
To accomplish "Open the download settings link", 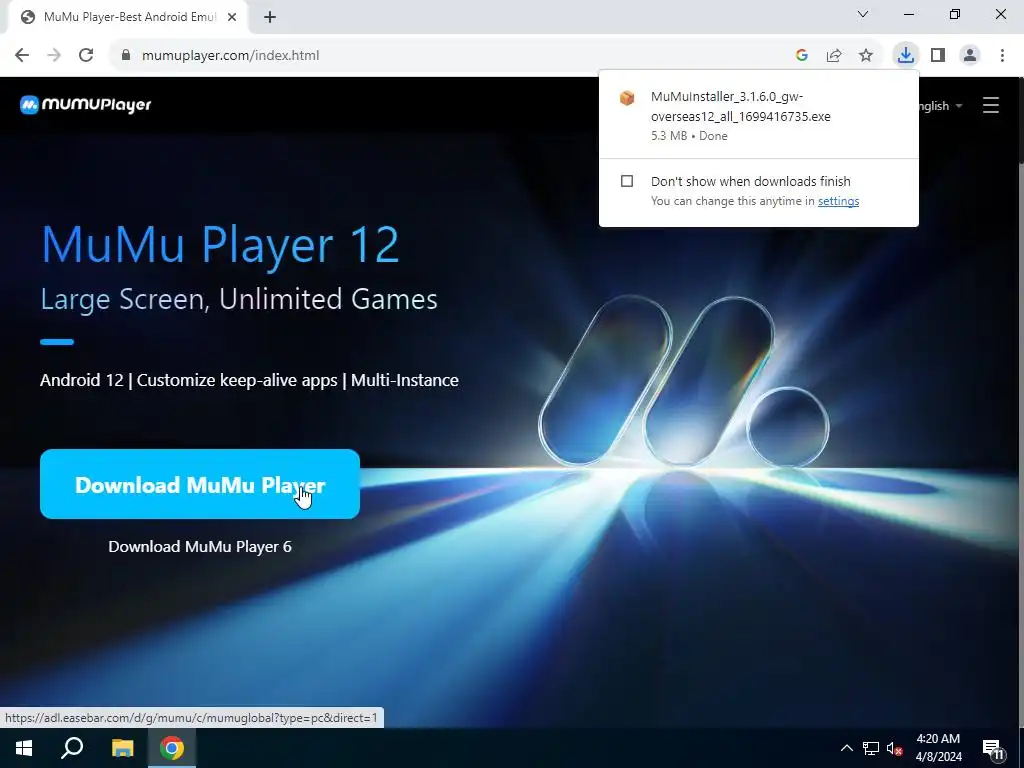I will pyautogui.click(x=838, y=201).
